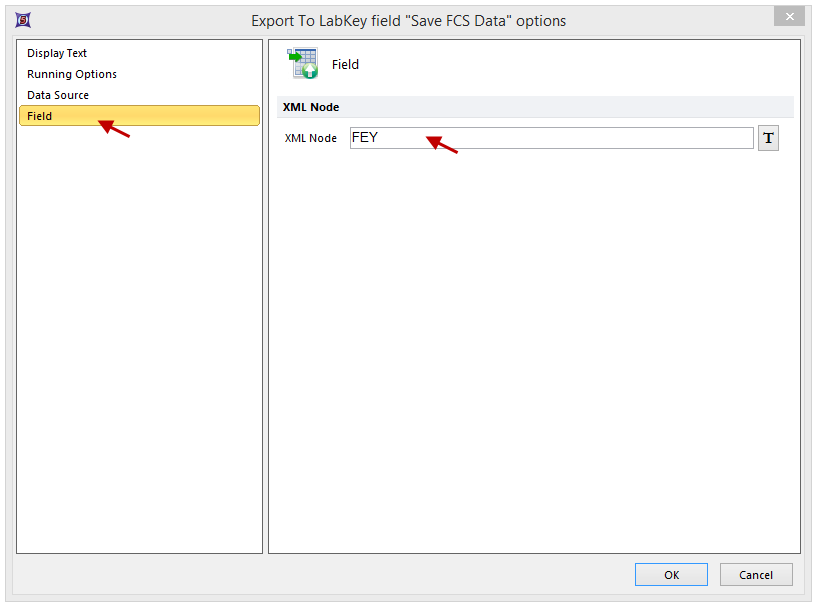Click the Field heading text next to icon

click(x=345, y=64)
